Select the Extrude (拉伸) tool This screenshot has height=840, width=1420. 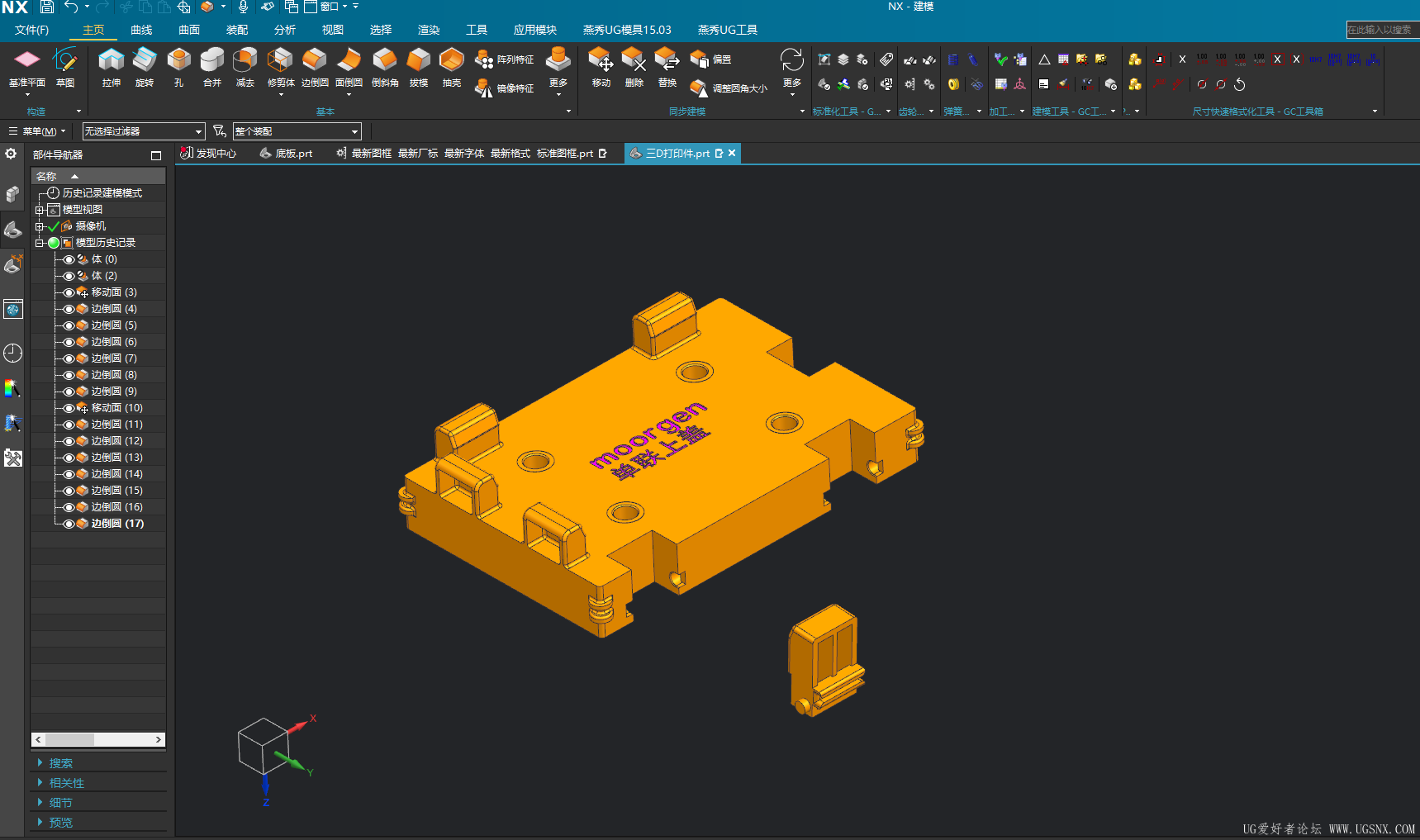coord(111,66)
